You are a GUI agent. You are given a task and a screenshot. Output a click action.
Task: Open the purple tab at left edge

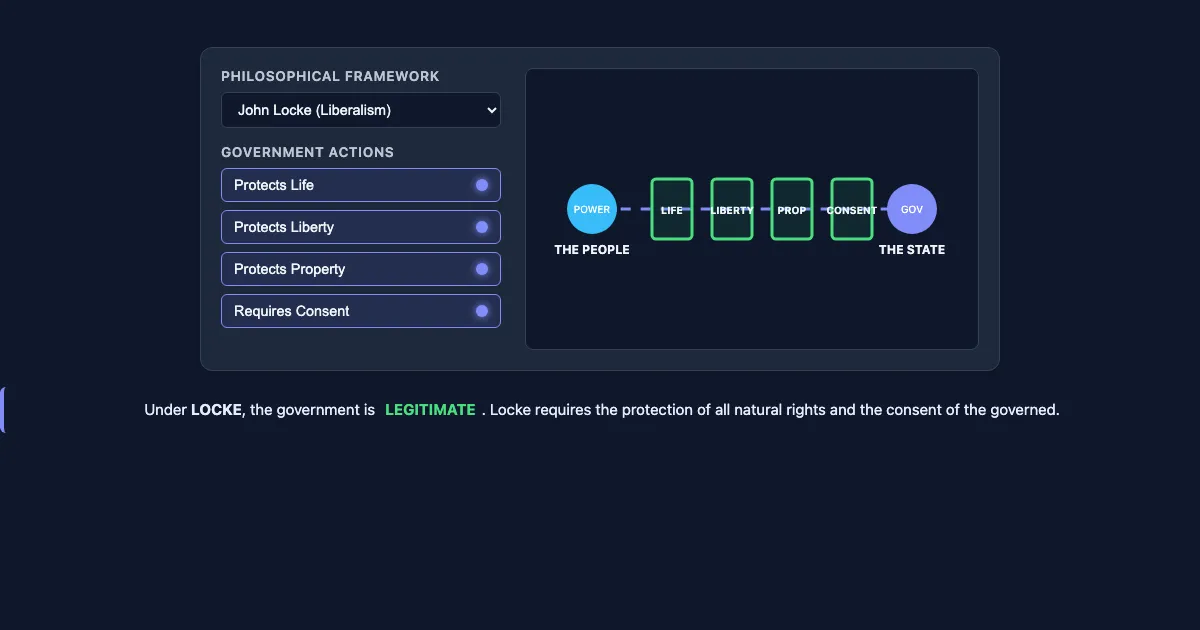[x=2, y=410]
